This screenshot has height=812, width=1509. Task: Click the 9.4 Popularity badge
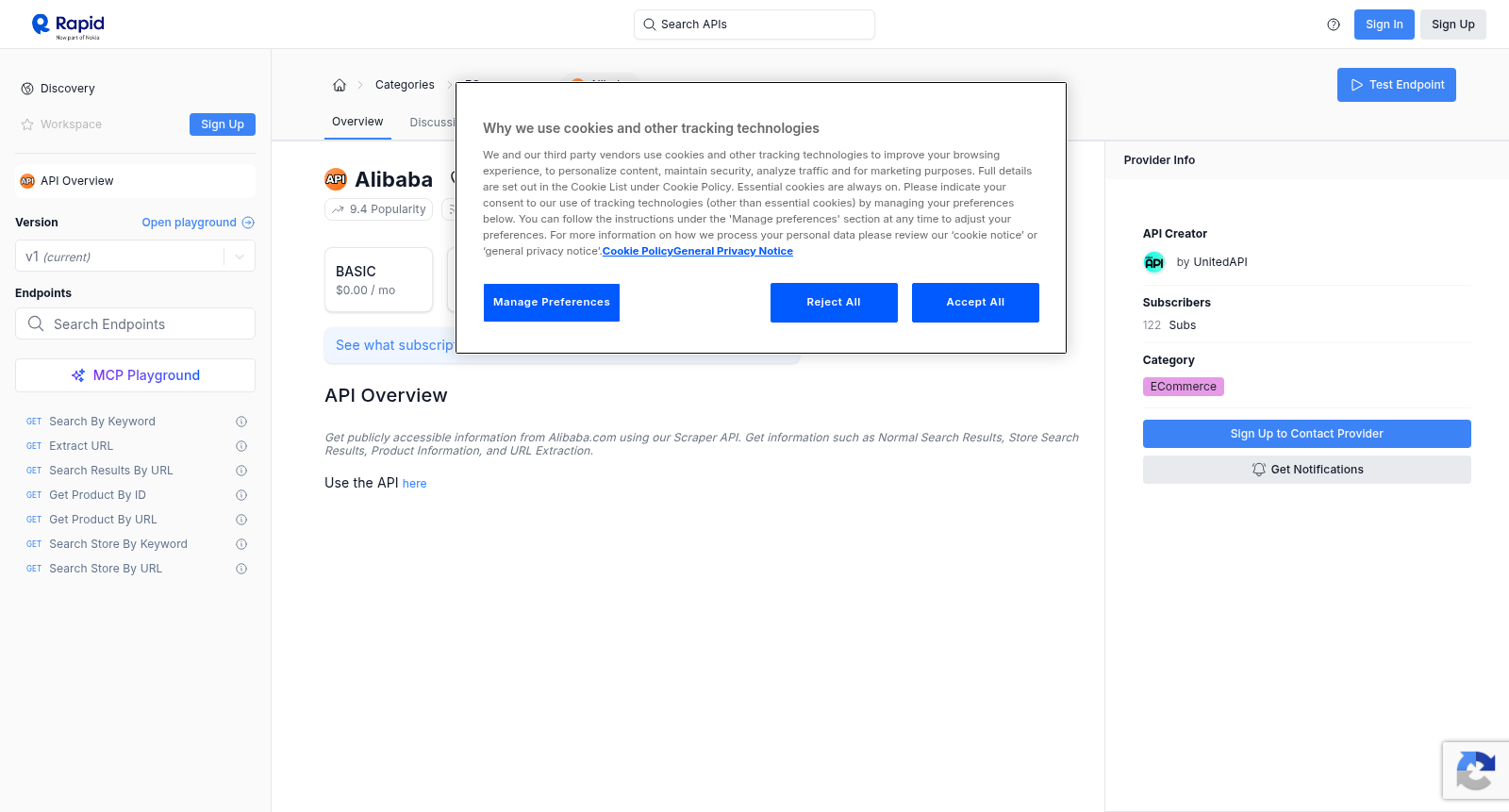click(x=378, y=209)
